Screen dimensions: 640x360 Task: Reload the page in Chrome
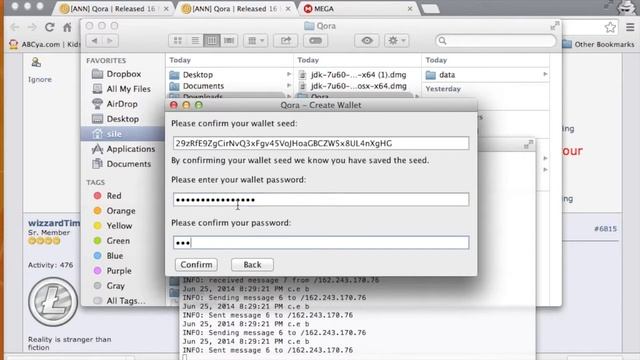tap(49, 27)
